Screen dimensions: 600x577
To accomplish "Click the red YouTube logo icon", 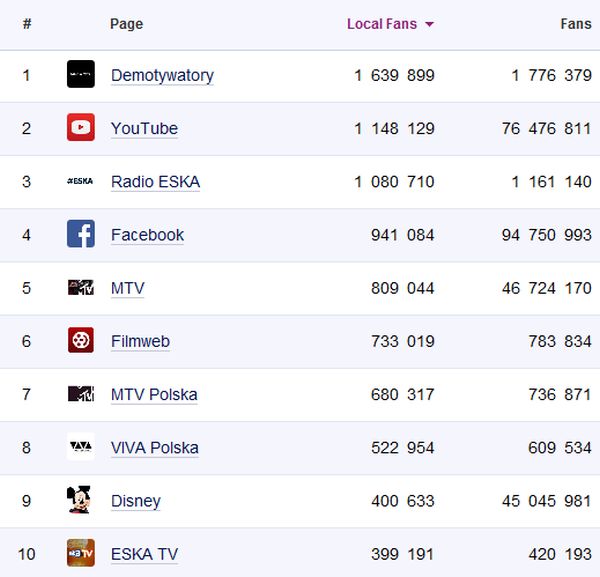I will click(x=81, y=127).
